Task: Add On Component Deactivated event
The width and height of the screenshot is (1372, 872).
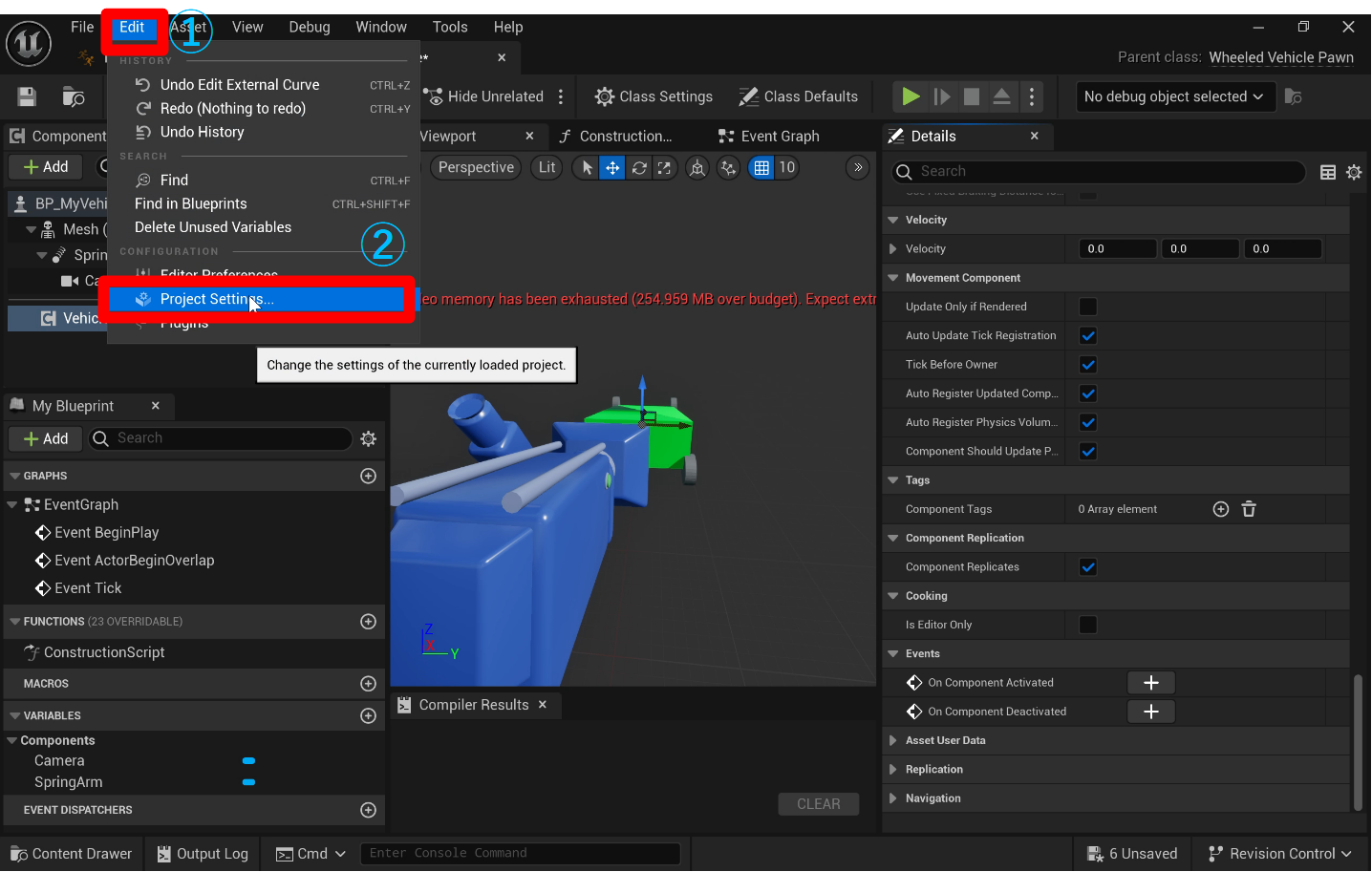Action: 1151,712
